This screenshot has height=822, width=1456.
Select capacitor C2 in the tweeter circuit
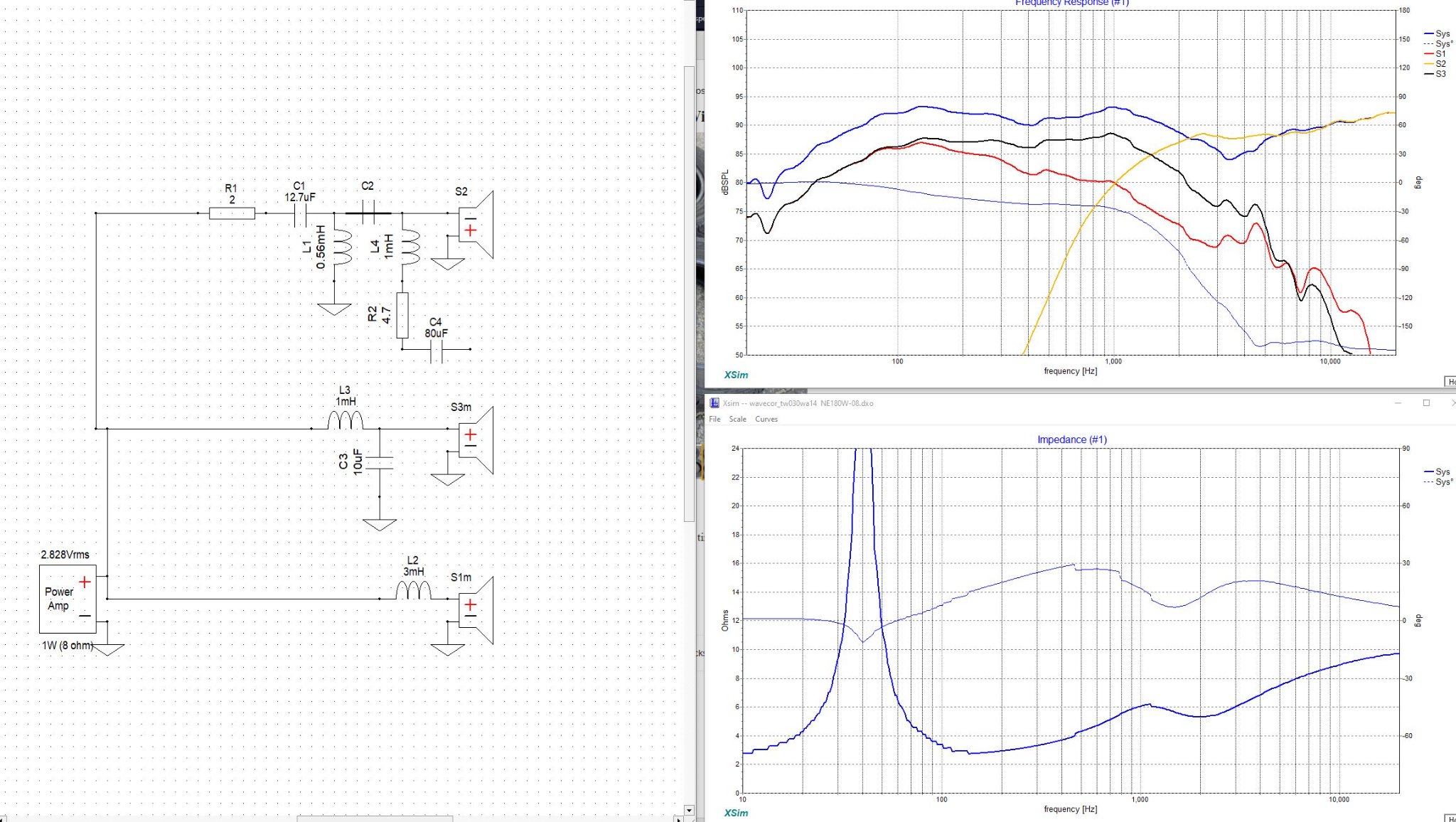click(368, 213)
